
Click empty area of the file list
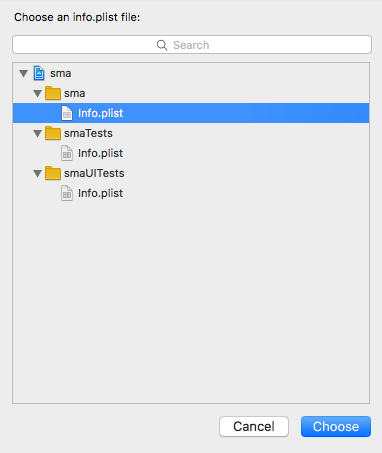[x=191, y=300]
